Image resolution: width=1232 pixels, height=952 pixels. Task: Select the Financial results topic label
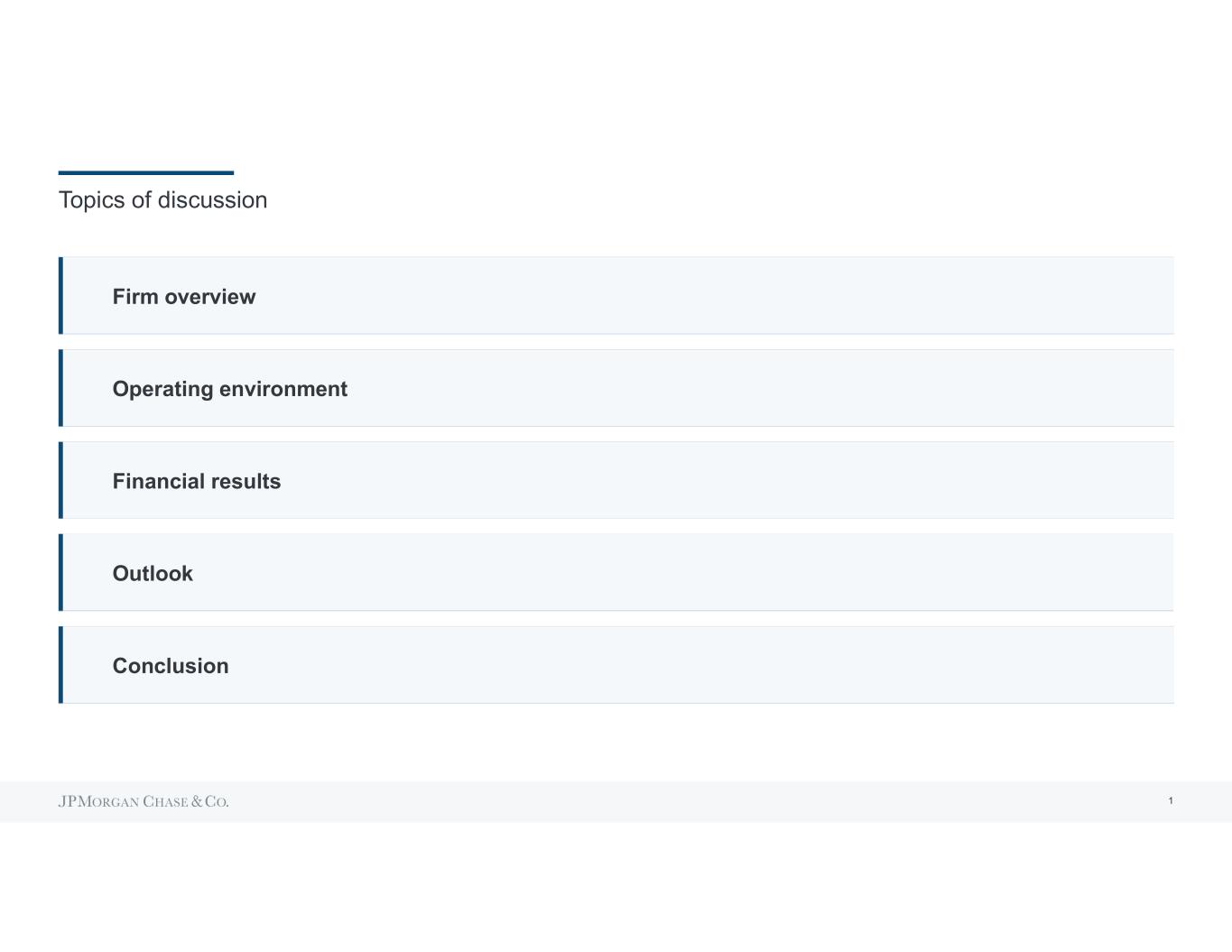tap(196, 482)
